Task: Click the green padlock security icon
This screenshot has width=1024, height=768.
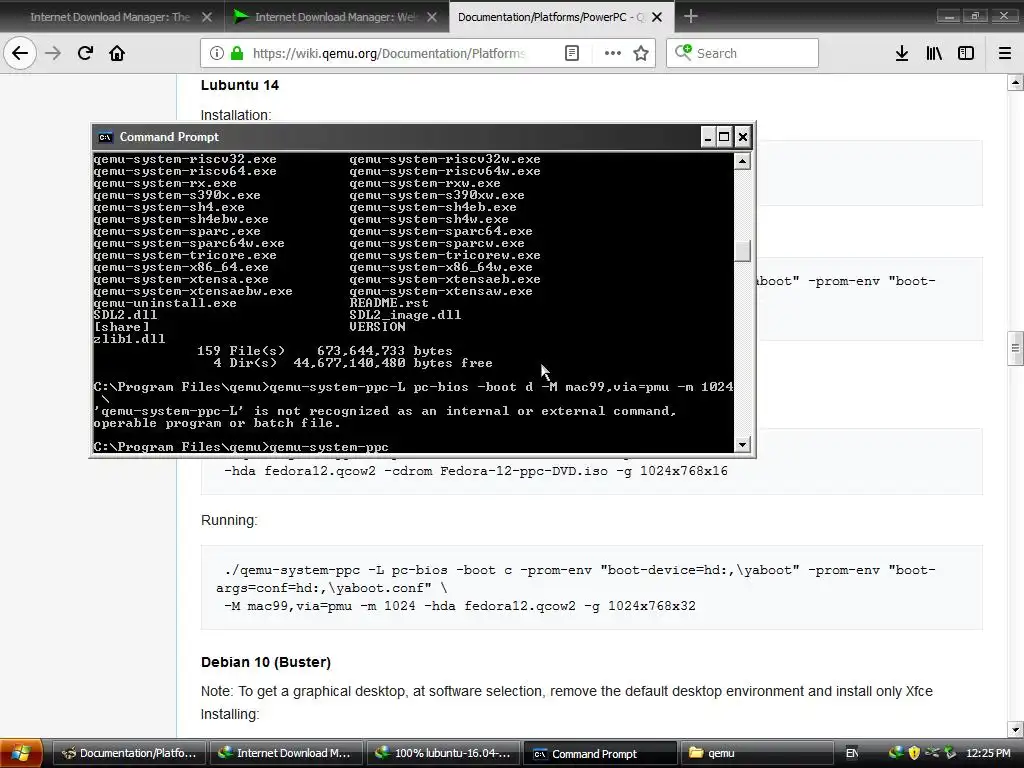Action: tap(237, 53)
